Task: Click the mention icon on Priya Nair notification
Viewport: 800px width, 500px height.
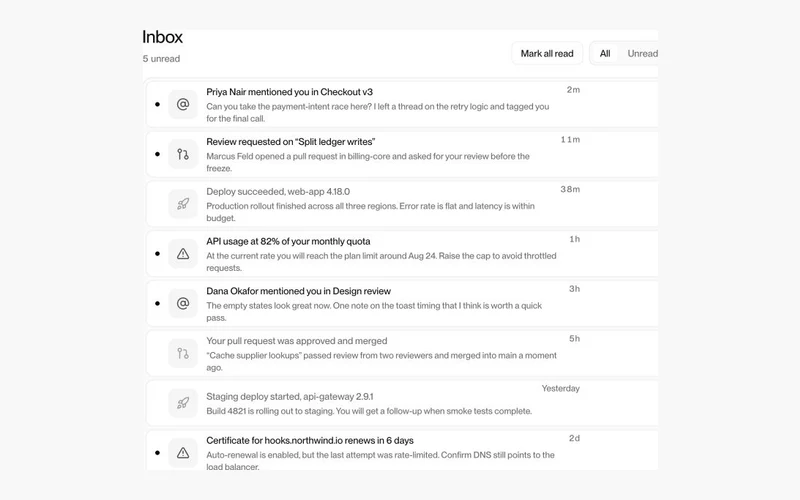Action: pyautogui.click(x=183, y=104)
